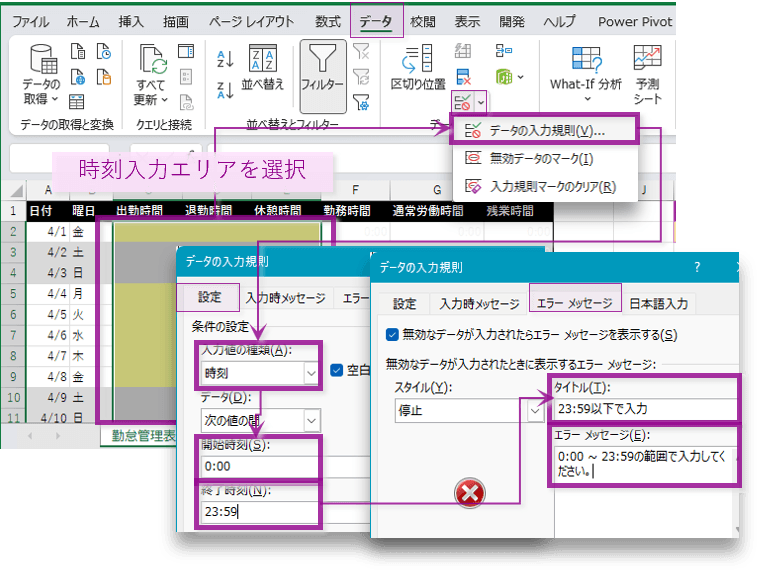Open the 入力値の種類 combo showing 時刻

(x=260, y=373)
